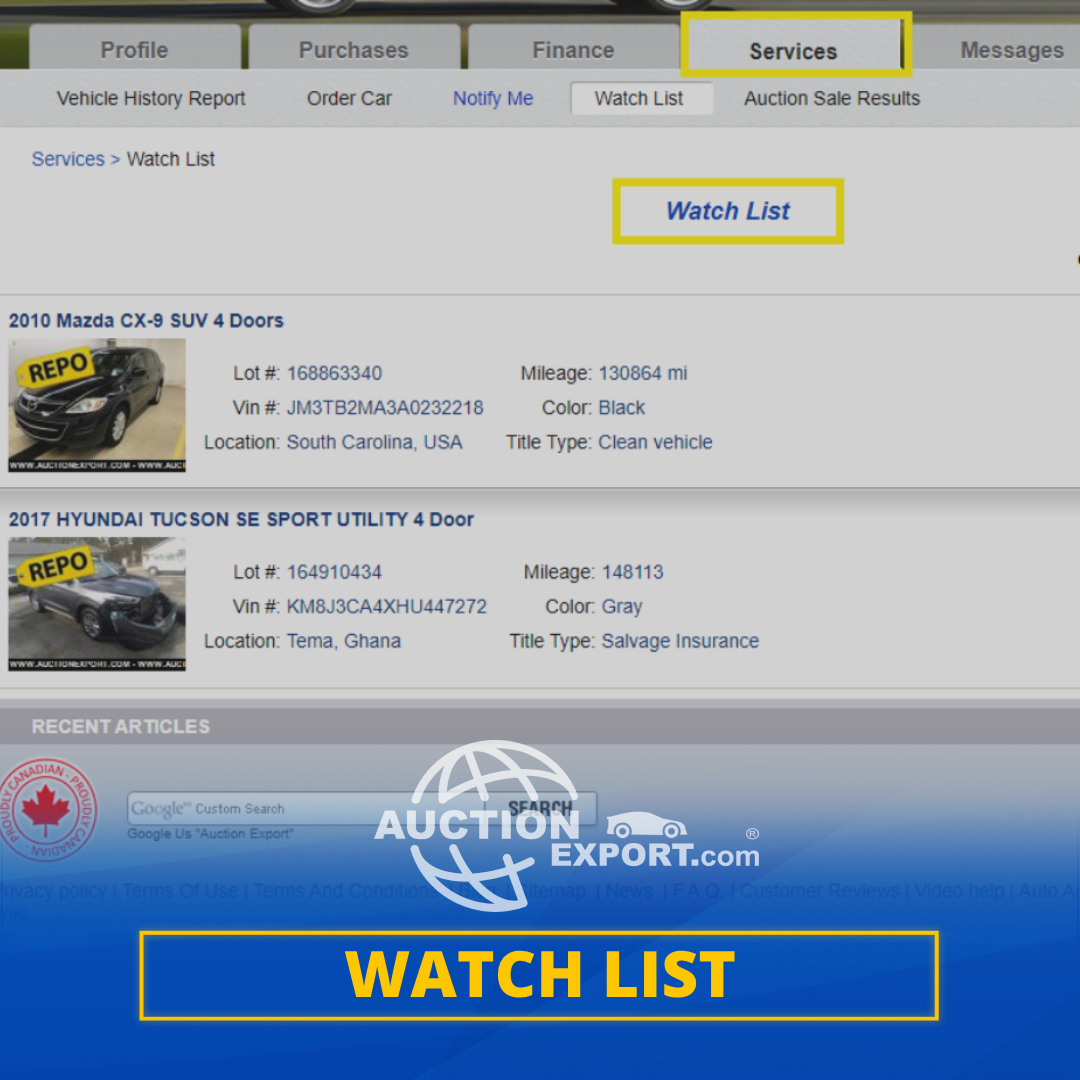The image size is (1080, 1080).
Task: Click the Tema, Ghana location
Action: click(344, 641)
